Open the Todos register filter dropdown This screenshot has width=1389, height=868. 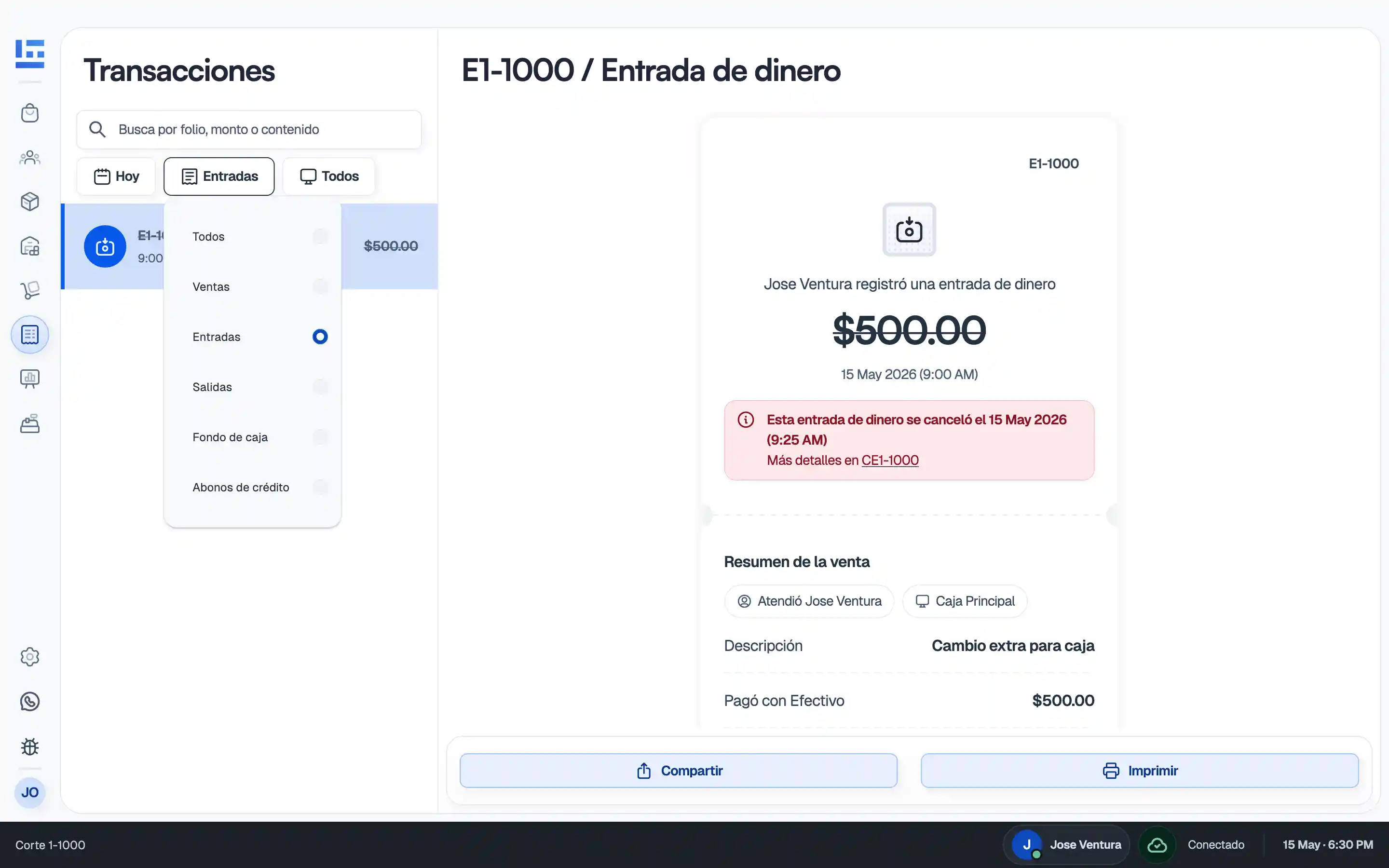coord(329,176)
